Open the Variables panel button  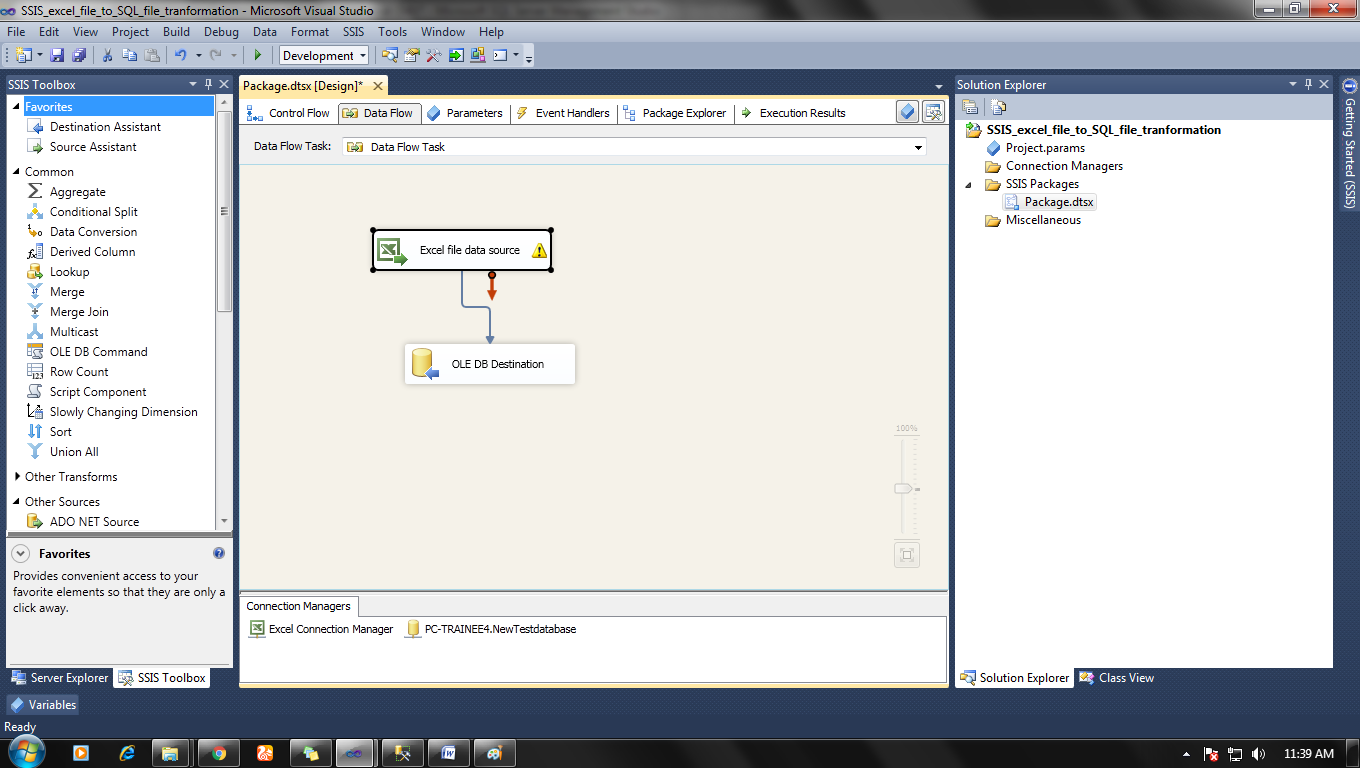(x=43, y=705)
